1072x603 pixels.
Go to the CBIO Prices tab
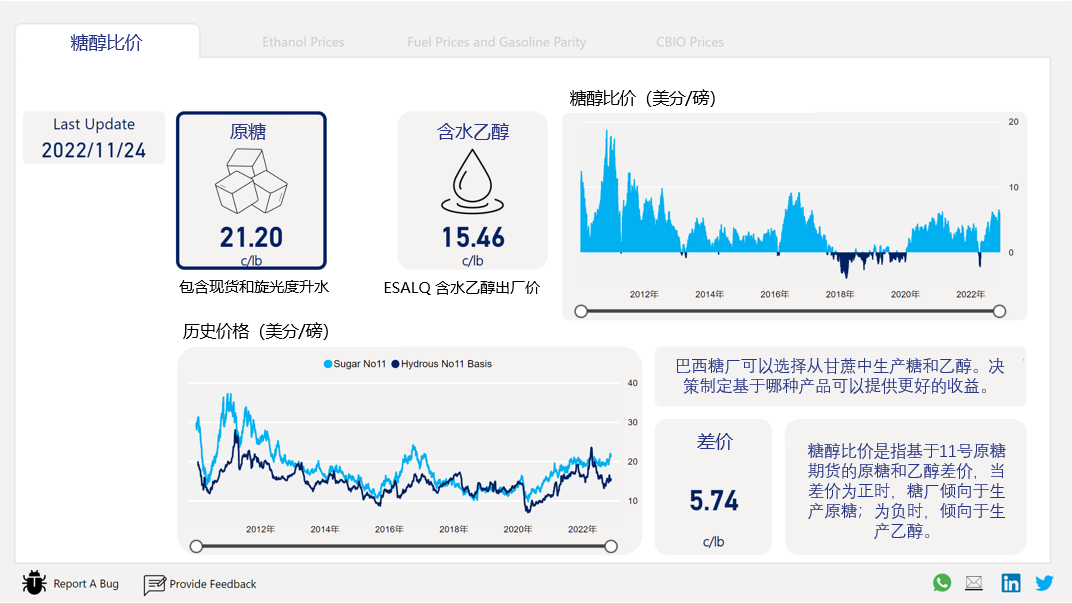tap(690, 42)
